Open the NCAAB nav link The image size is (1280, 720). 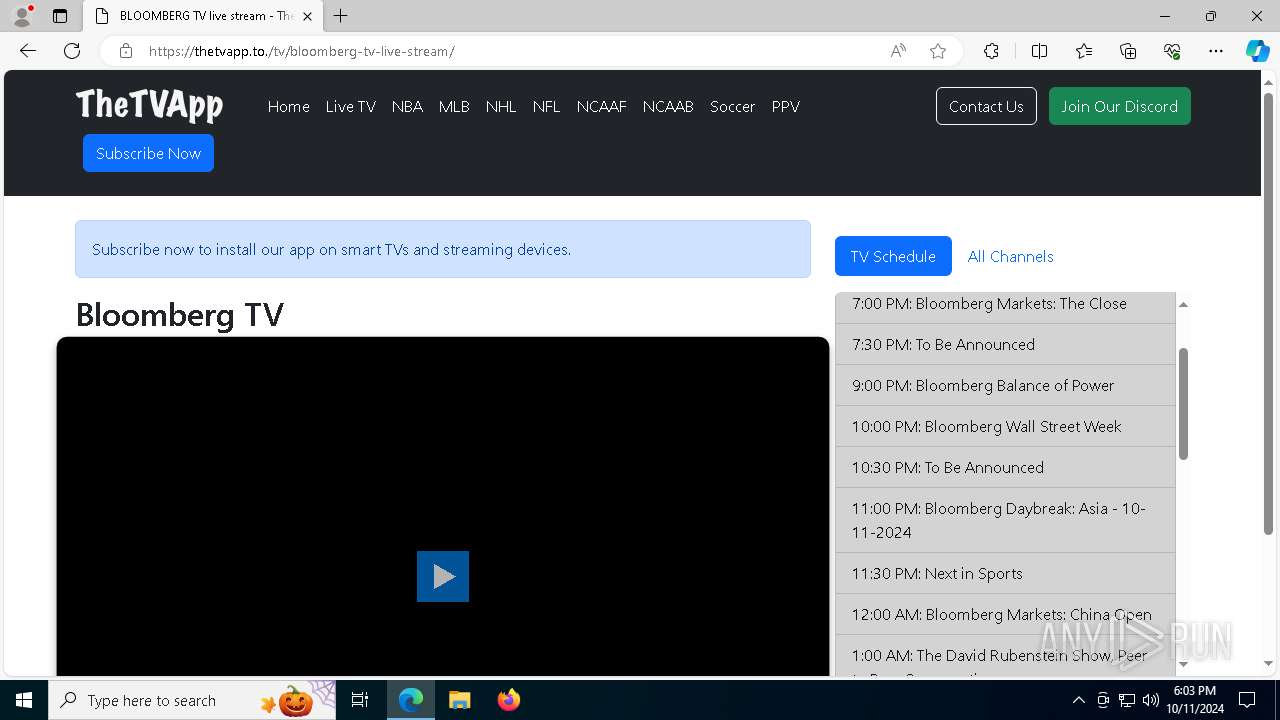click(668, 106)
